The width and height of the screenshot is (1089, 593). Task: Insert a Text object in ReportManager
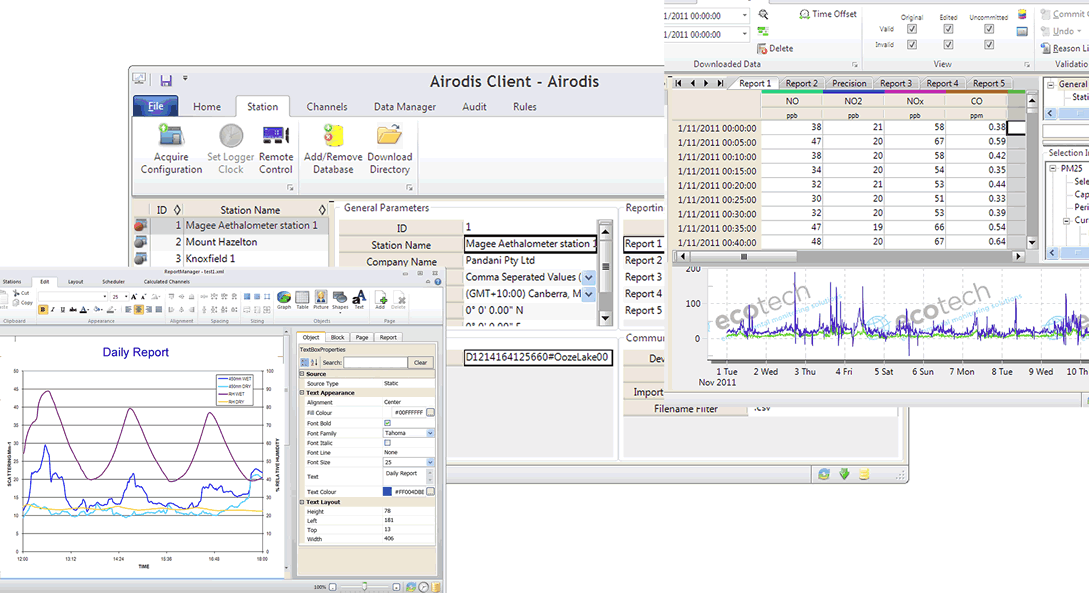(x=359, y=298)
